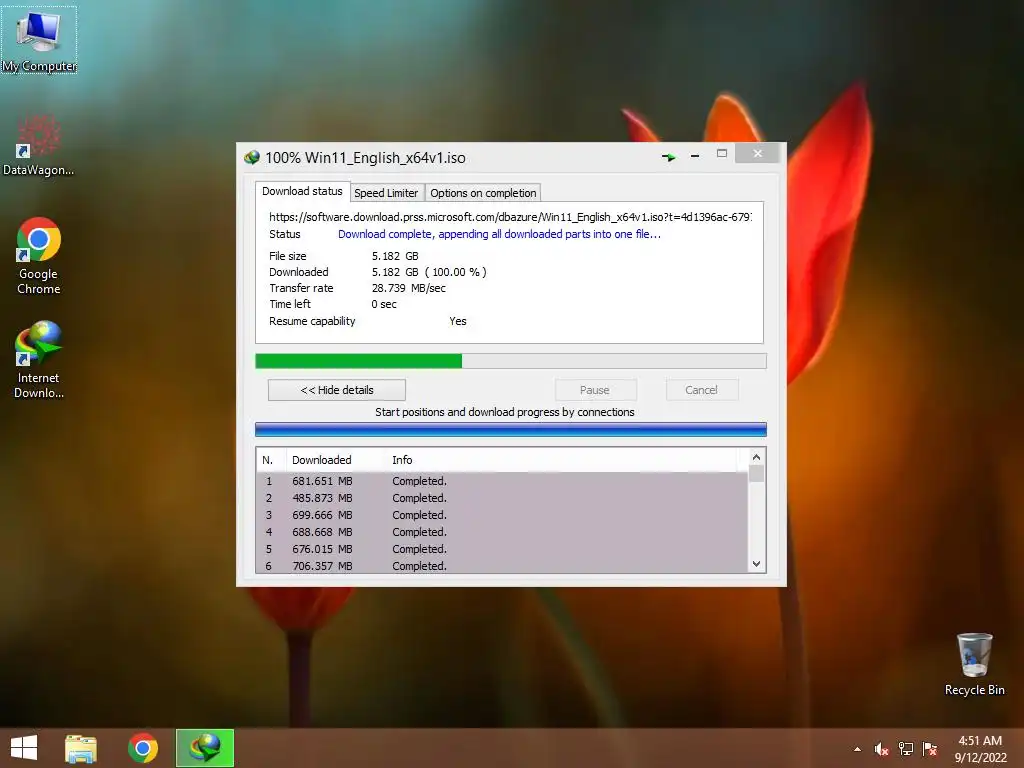1024x768 pixels.
Task: Minimize the IDM download dialog
Action: pos(695,156)
